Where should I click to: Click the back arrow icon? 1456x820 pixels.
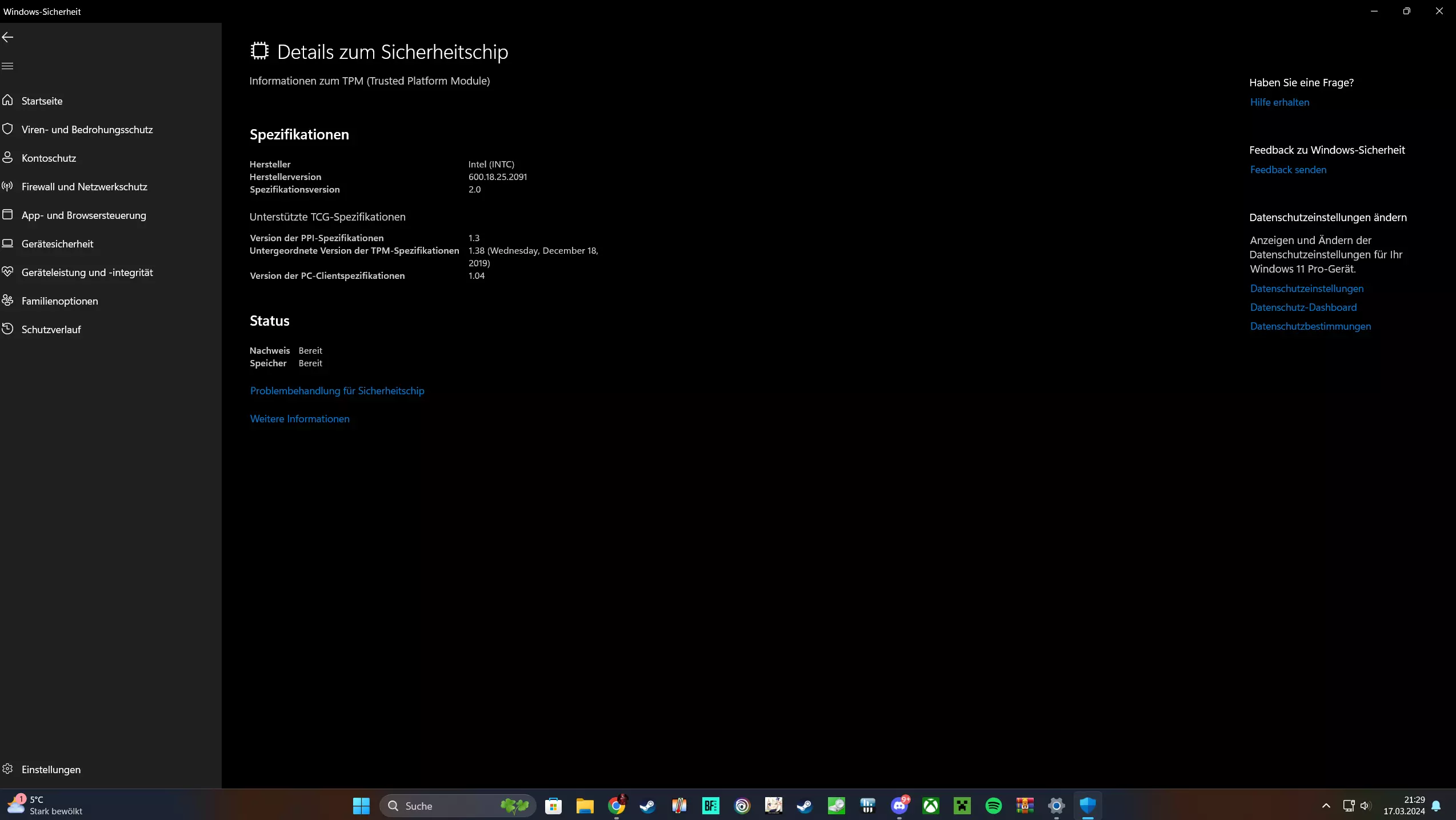tap(8, 38)
